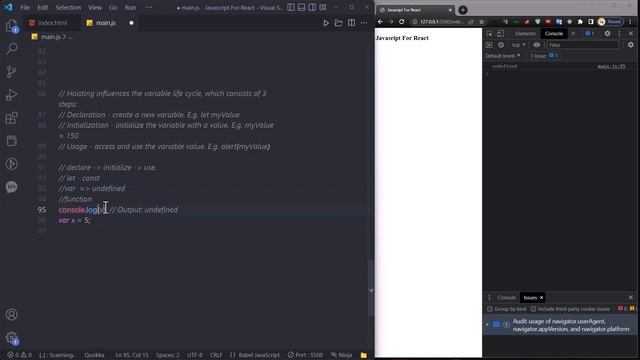The height and width of the screenshot is (360, 640).
Task: Click the console Filter input field
Action: 582,45
